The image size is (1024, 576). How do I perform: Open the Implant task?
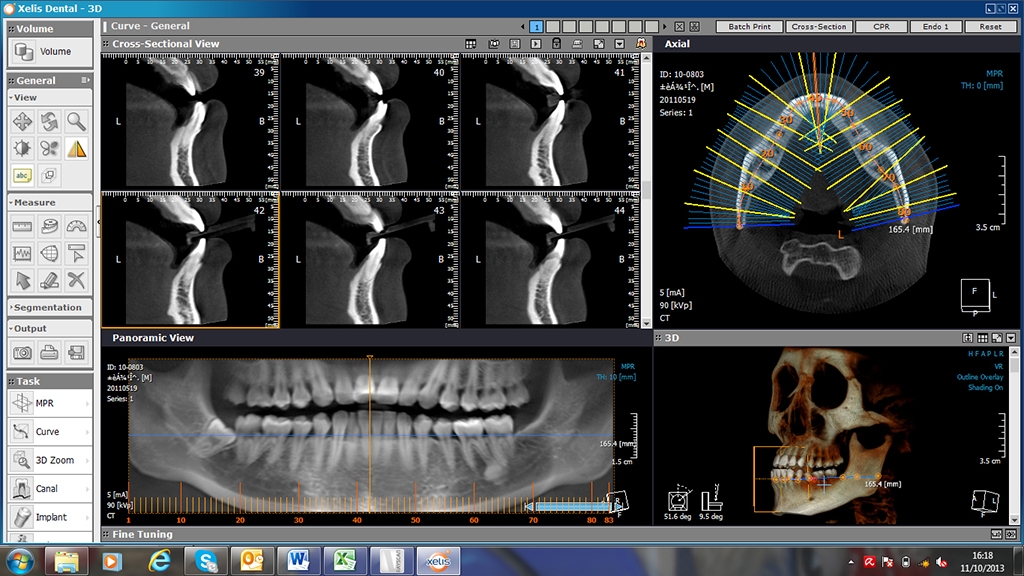point(50,517)
